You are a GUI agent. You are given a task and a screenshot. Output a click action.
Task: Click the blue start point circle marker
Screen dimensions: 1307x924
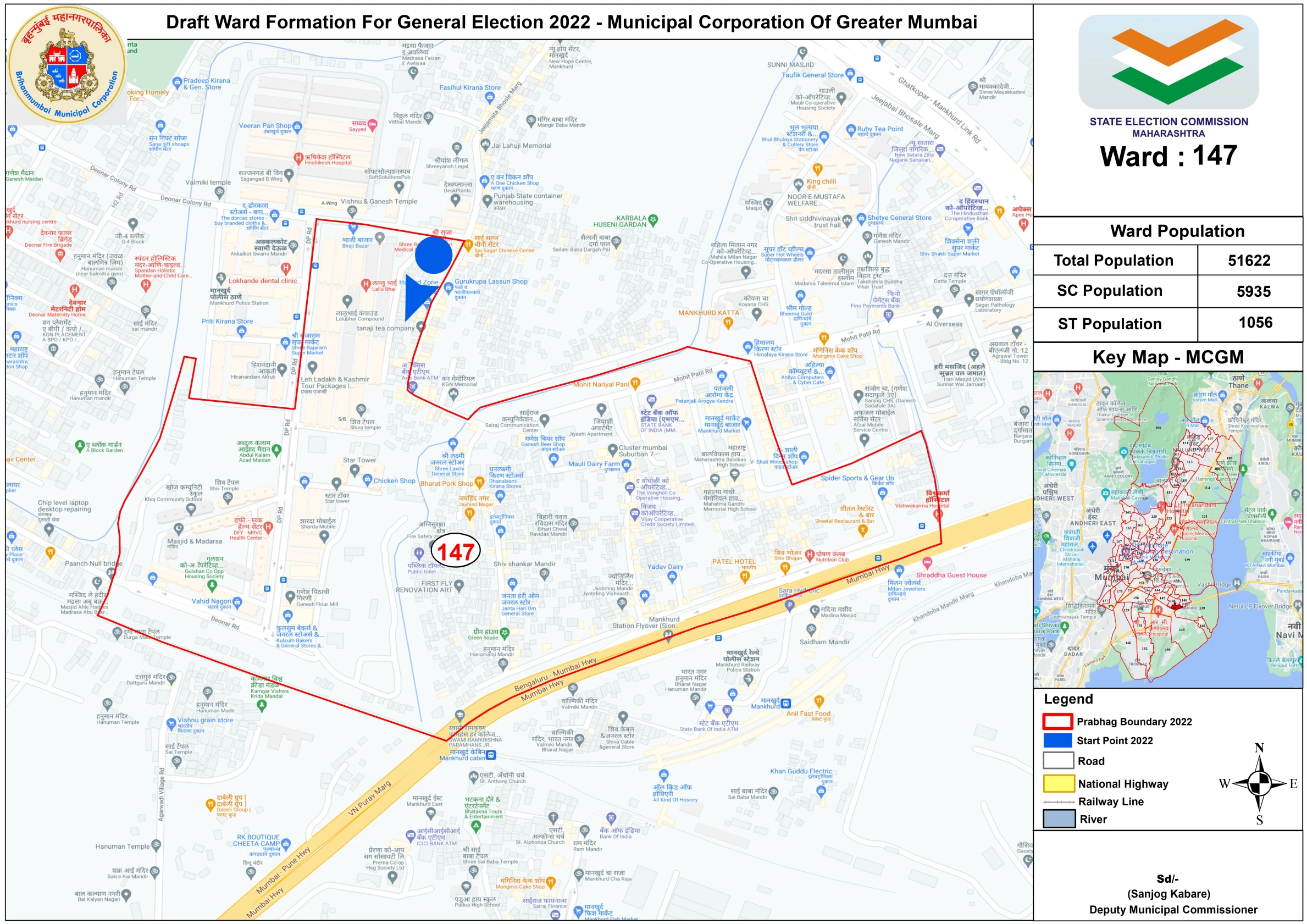433,255
